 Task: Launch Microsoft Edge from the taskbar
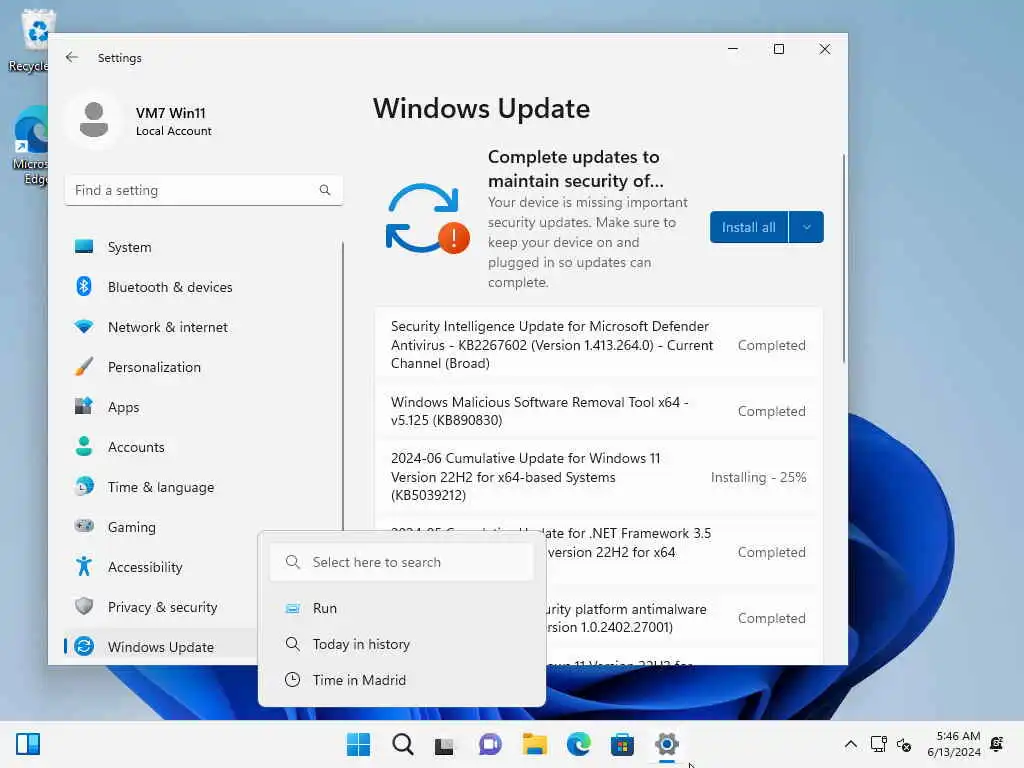coord(579,744)
